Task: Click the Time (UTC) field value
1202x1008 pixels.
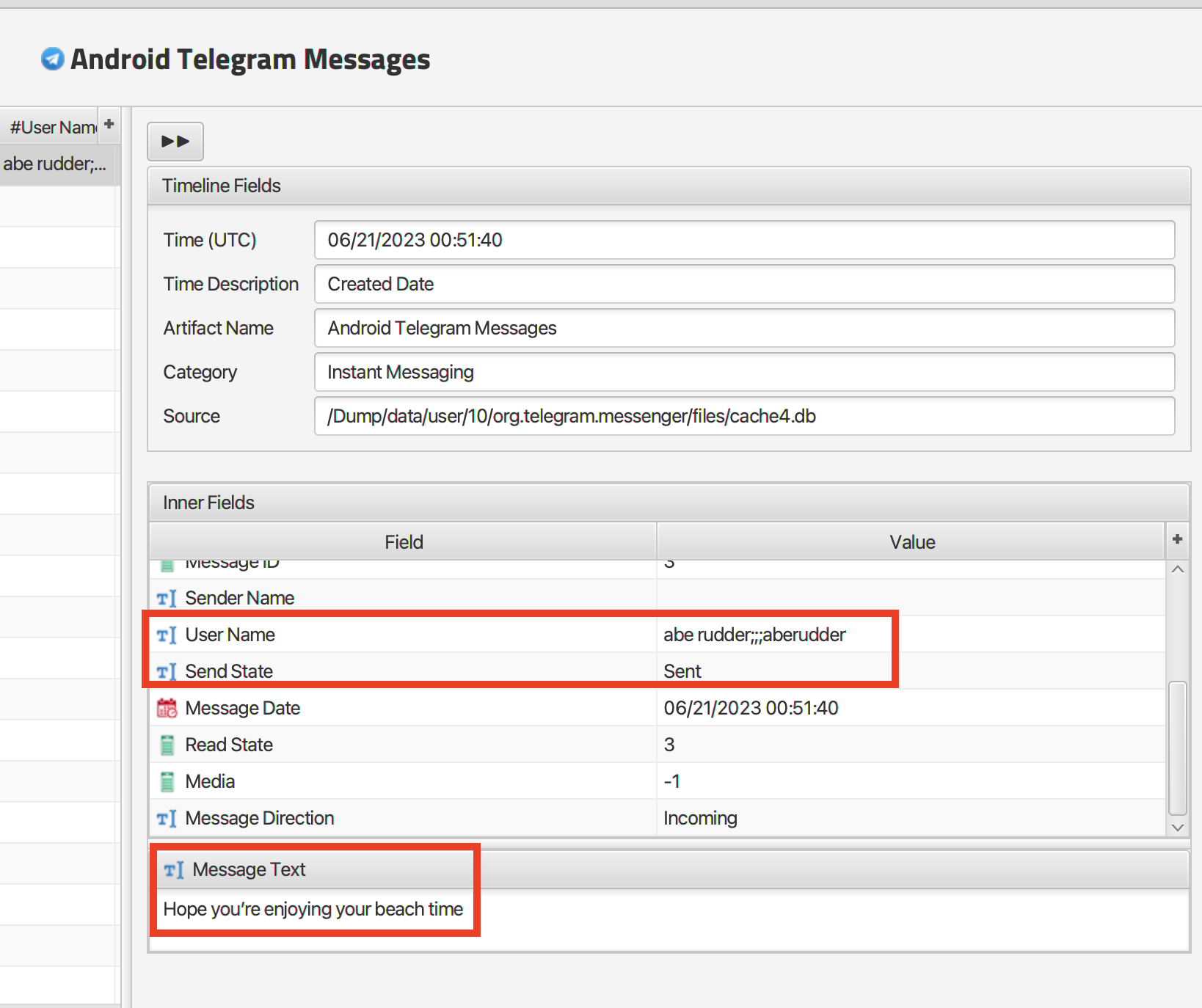Action: point(744,240)
